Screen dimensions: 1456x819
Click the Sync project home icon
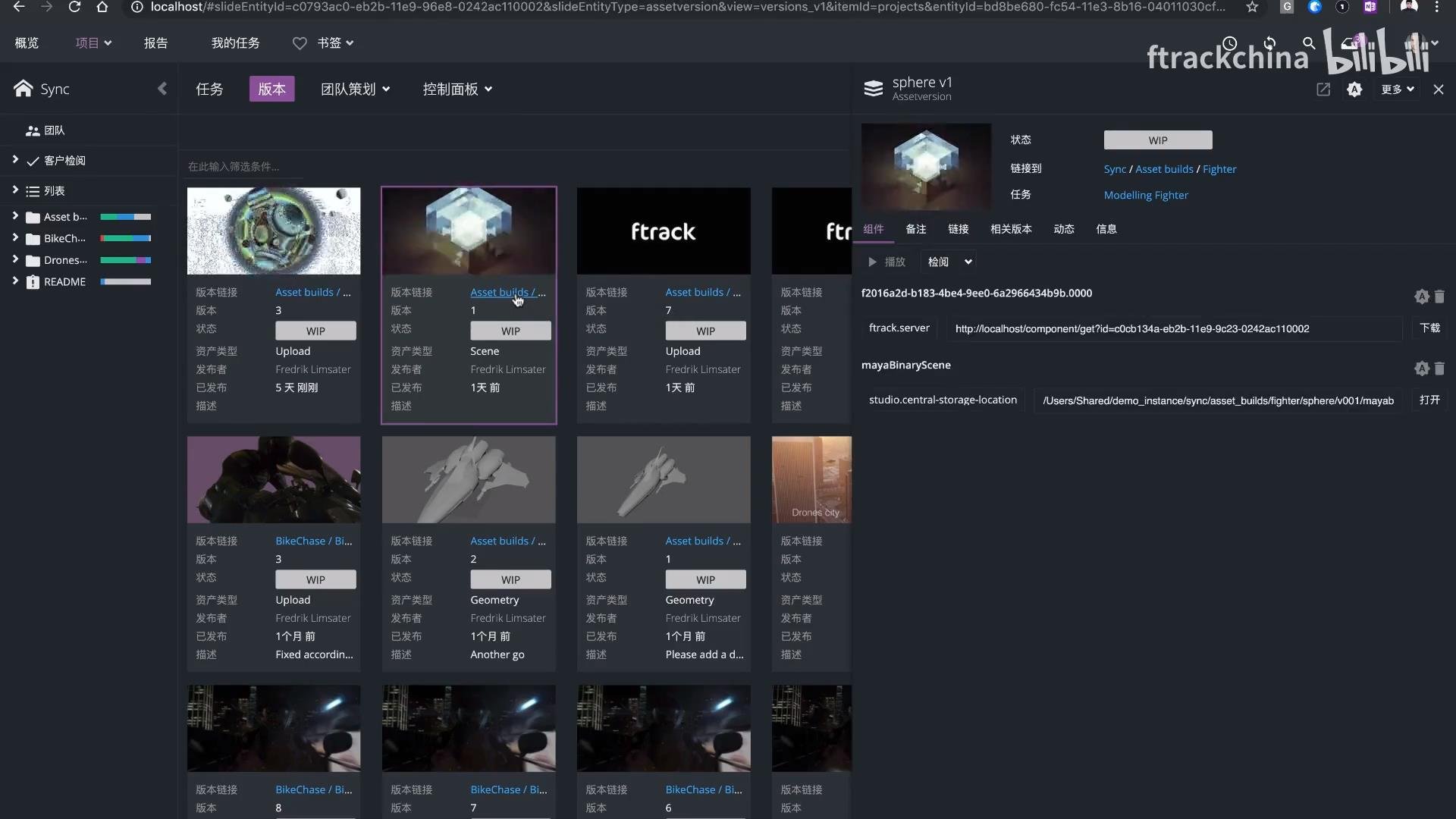(x=23, y=89)
